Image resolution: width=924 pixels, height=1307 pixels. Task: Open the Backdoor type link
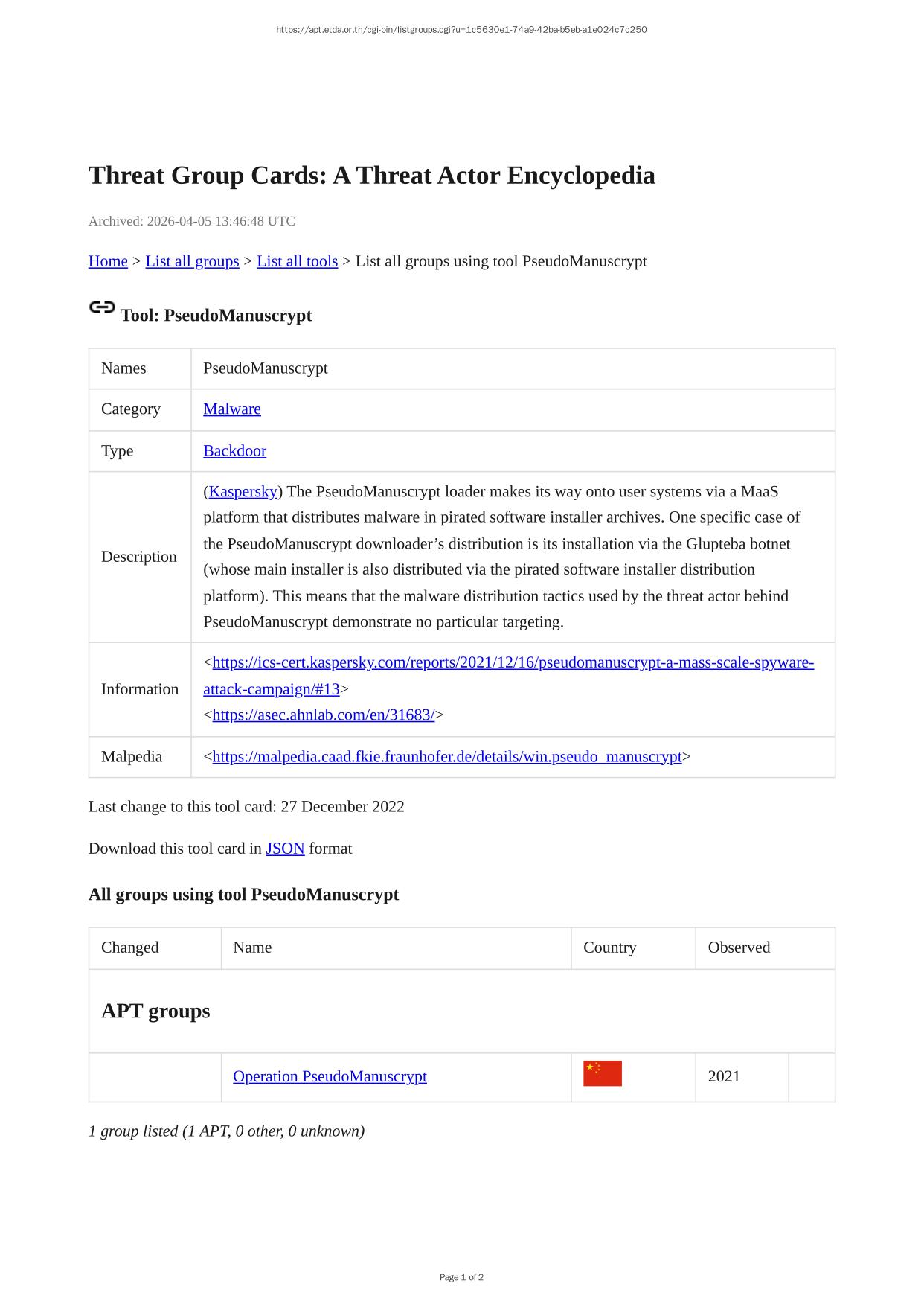[x=234, y=450]
